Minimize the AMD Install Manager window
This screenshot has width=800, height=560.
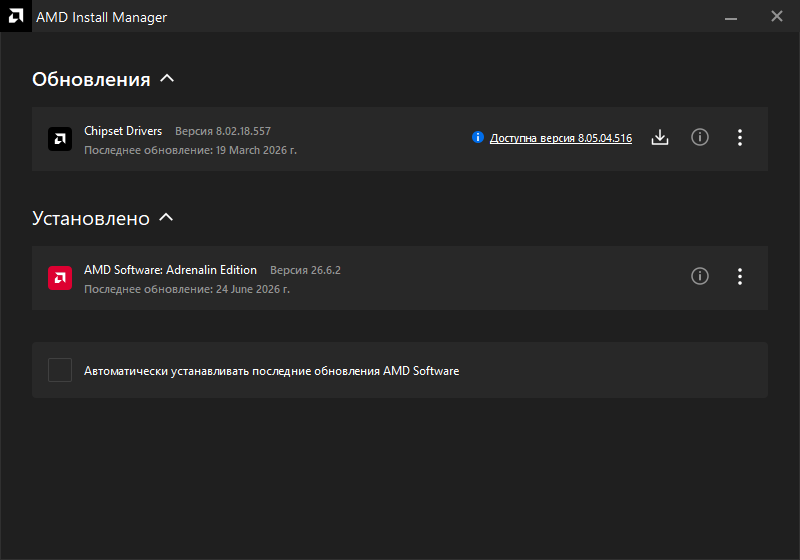tap(731, 17)
